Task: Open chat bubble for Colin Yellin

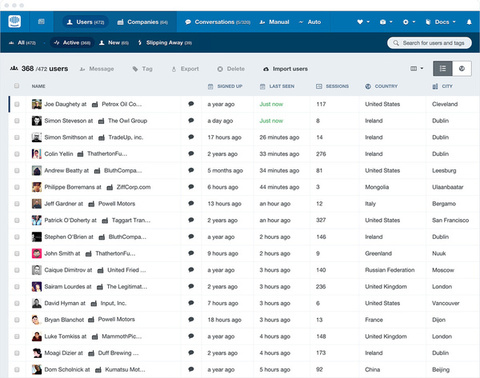Action: 191,154
